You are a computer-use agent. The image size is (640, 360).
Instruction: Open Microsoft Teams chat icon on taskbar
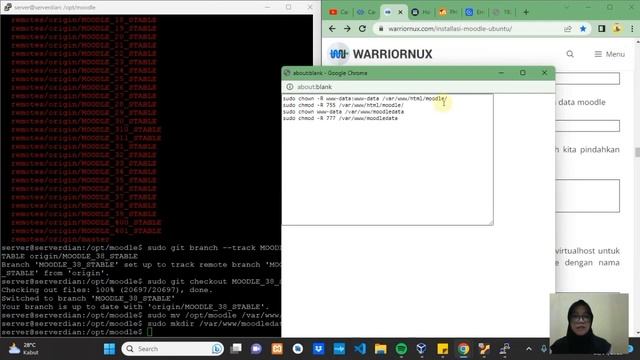(x=256, y=349)
